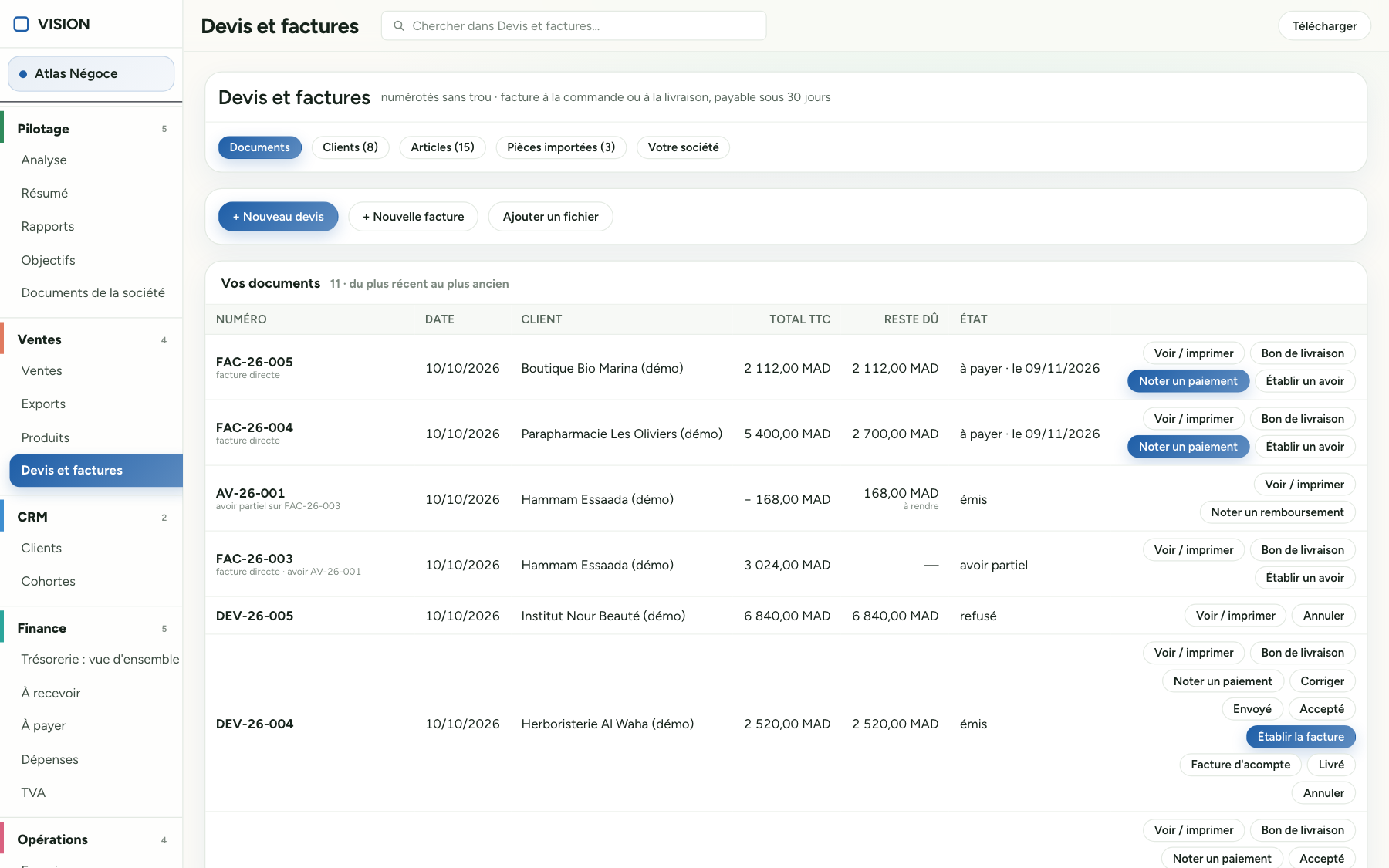
Task: Expand the Opérations section
Action: 91,839
